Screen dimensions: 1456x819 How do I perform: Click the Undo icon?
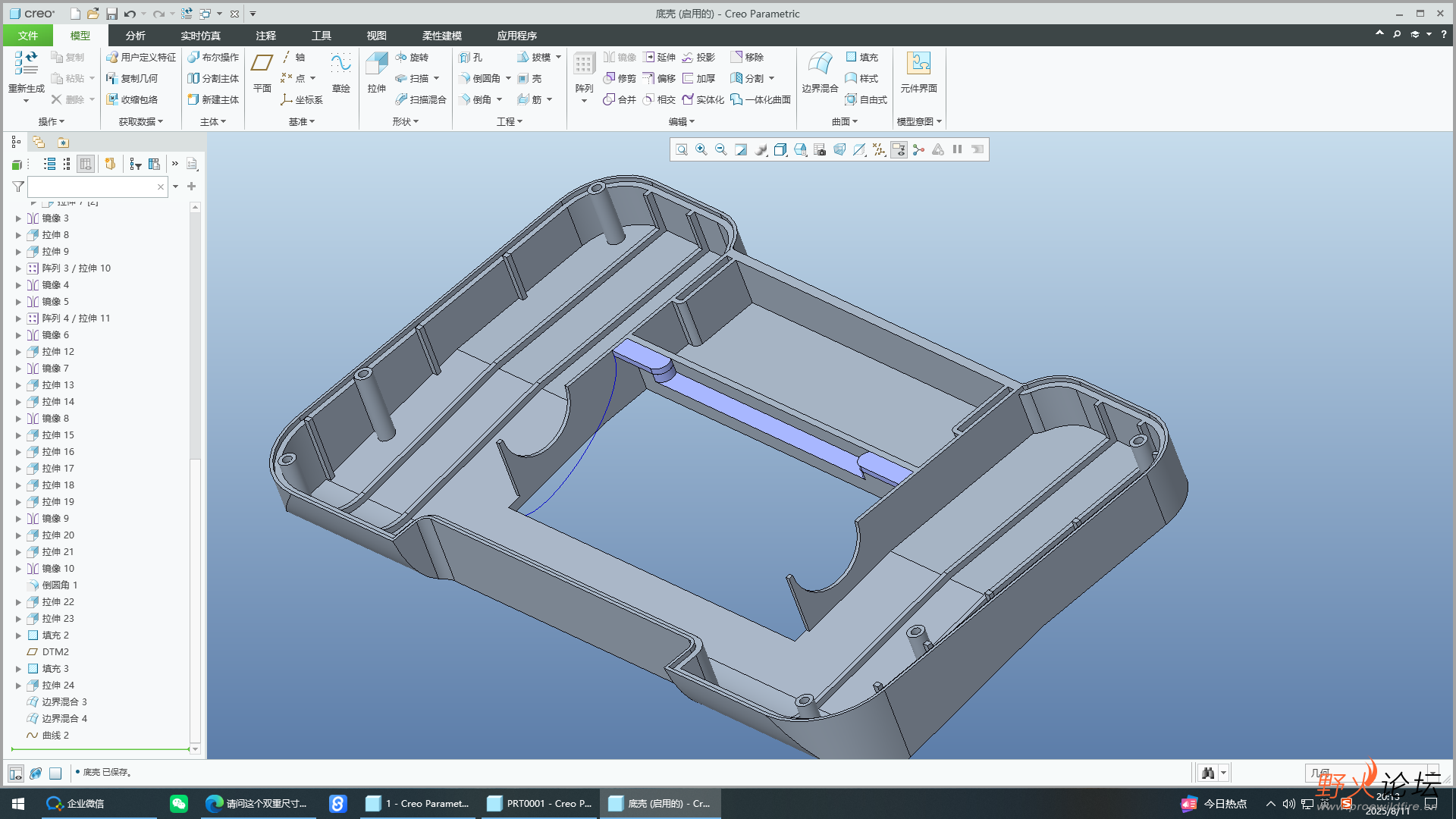(130, 14)
